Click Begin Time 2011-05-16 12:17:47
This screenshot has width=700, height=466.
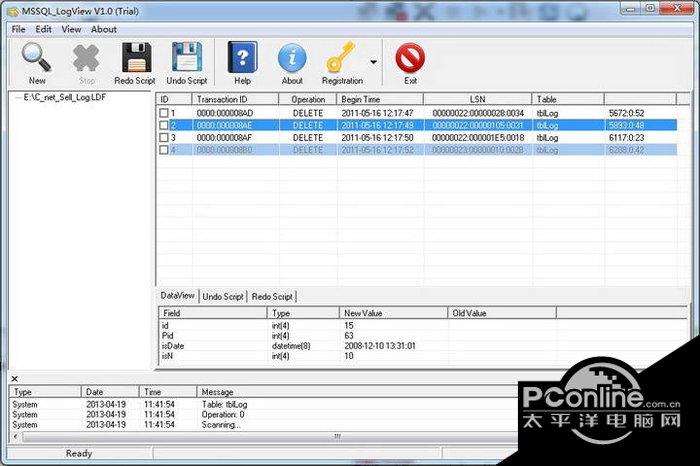click(x=378, y=113)
